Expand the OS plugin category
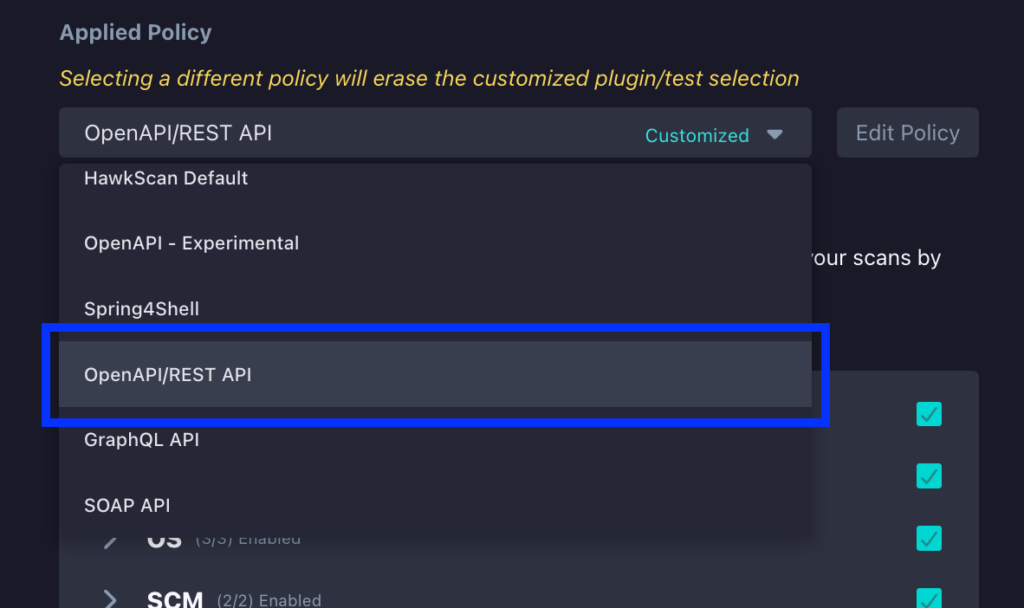Image resolution: width=1024 pixels, height=608 pixels. click(112, 538)
